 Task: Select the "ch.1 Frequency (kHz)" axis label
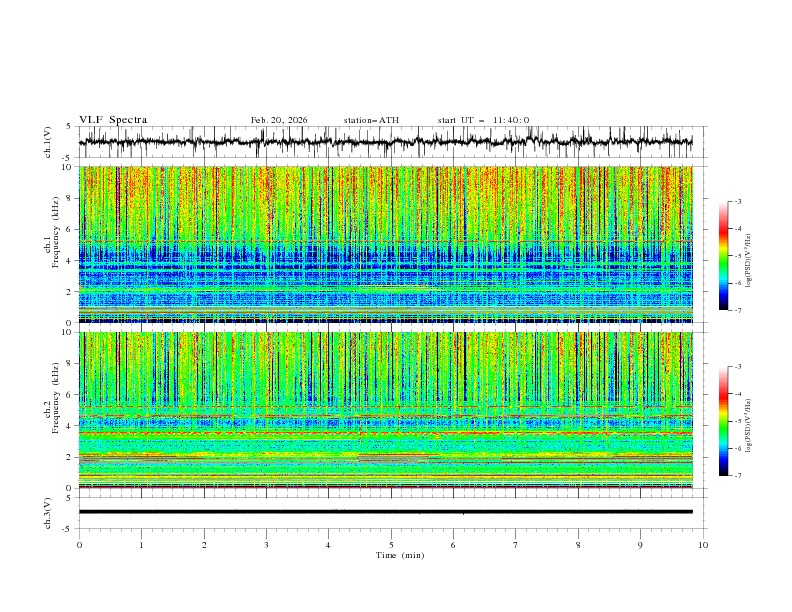coord(52,233)
